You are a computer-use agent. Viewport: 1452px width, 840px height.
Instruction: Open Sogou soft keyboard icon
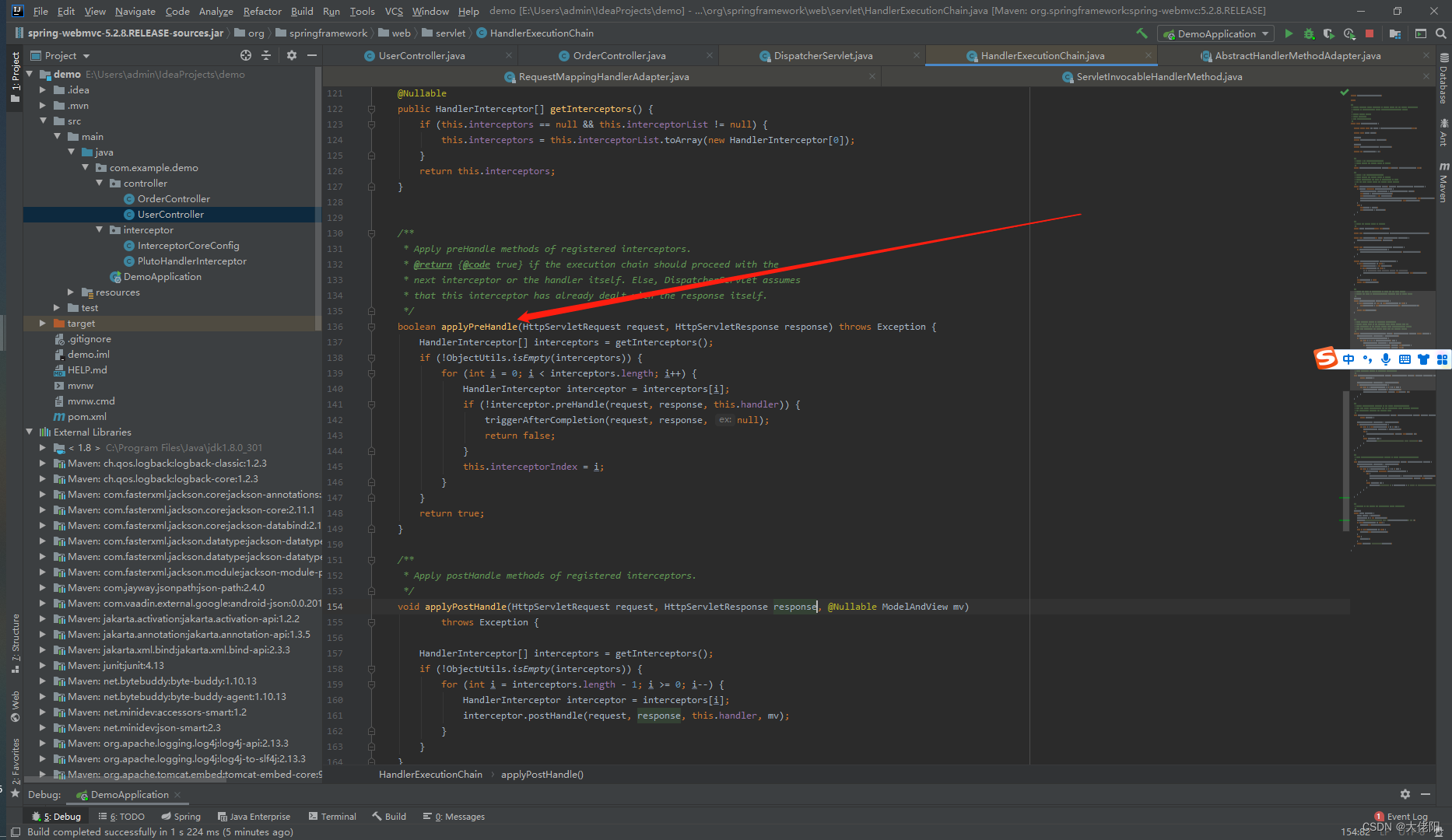pos(1405,359)
